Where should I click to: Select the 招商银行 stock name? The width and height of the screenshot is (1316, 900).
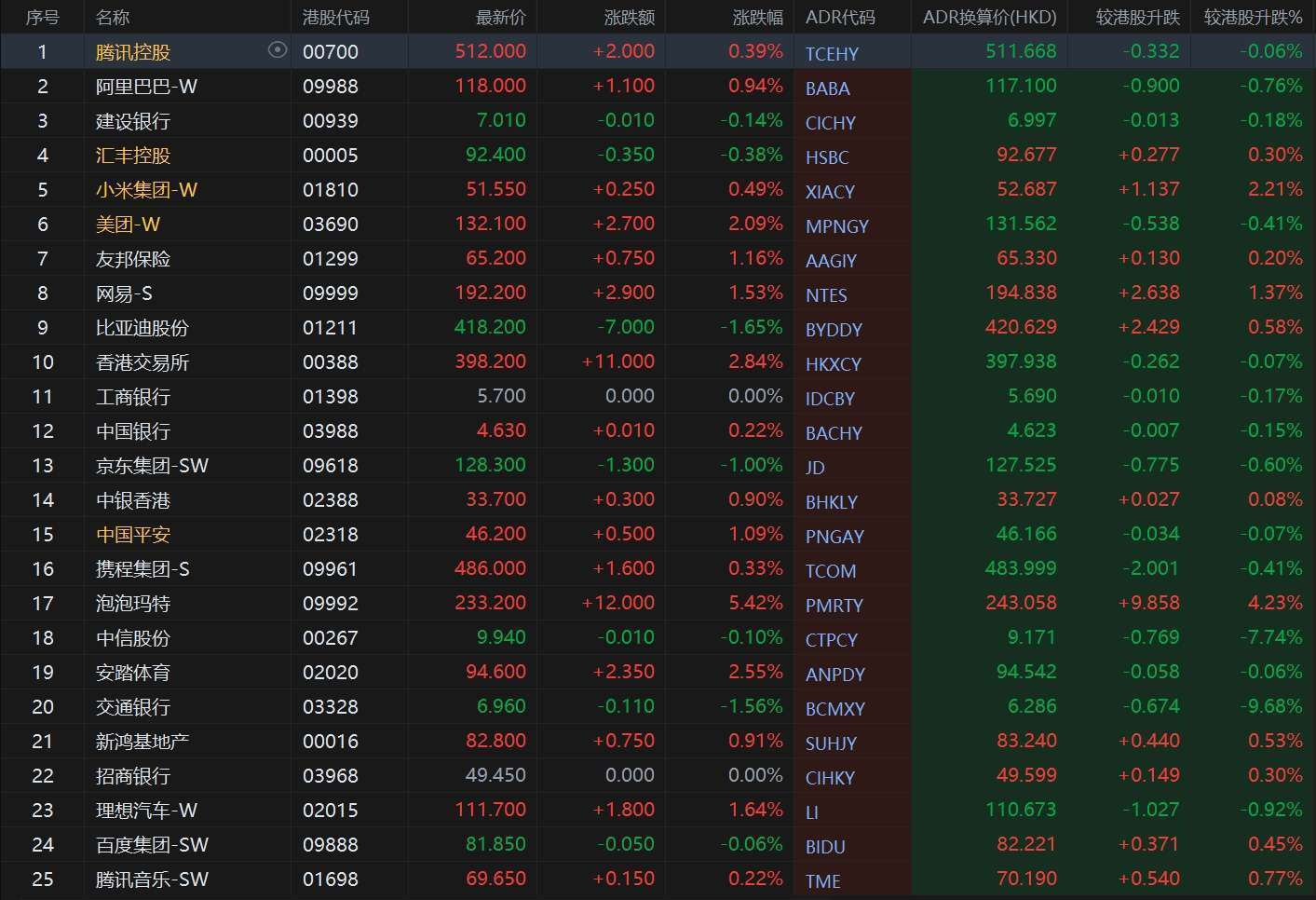(x=133, y=776)
